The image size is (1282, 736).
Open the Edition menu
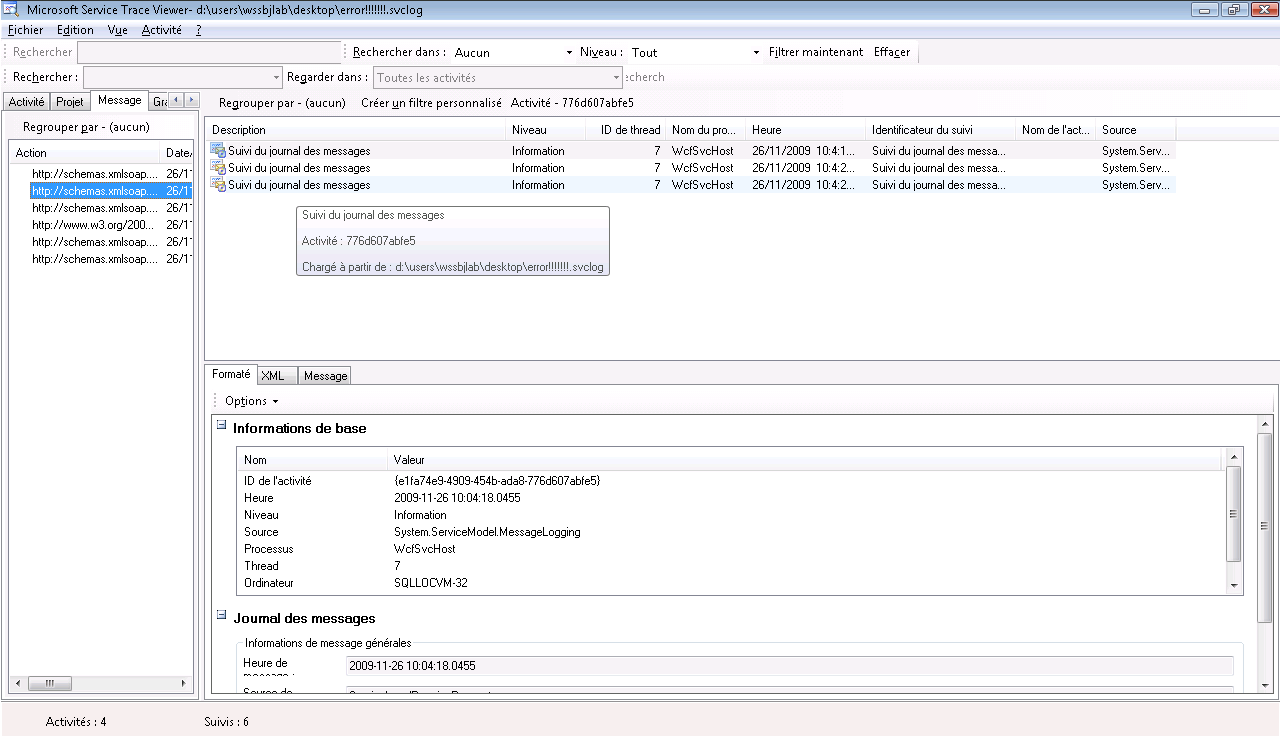click(76, 30)
